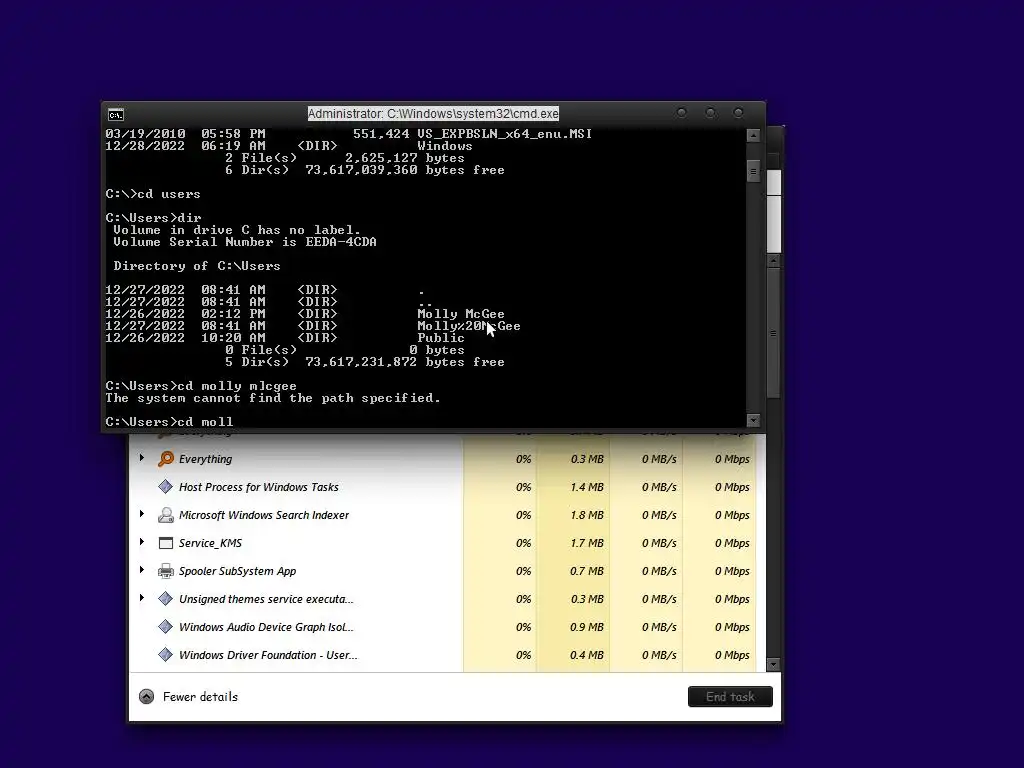Expand the Spooler SubSystem App group

tap(142, 569)
